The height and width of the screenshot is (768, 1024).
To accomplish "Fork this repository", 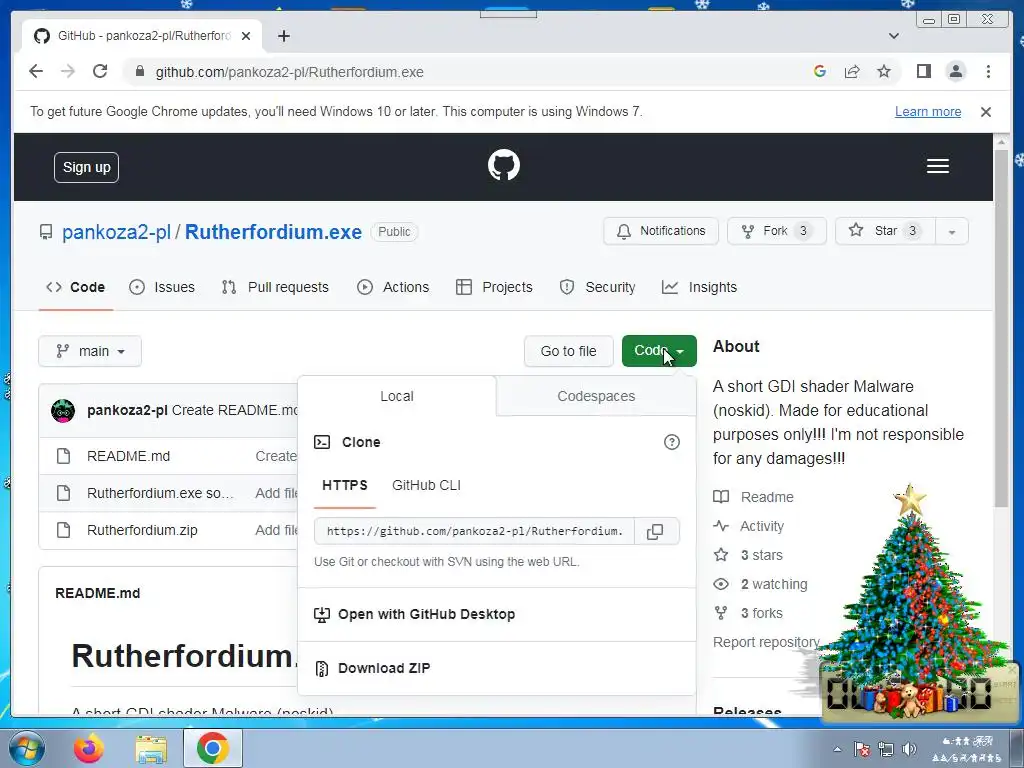I will point(776,231).
